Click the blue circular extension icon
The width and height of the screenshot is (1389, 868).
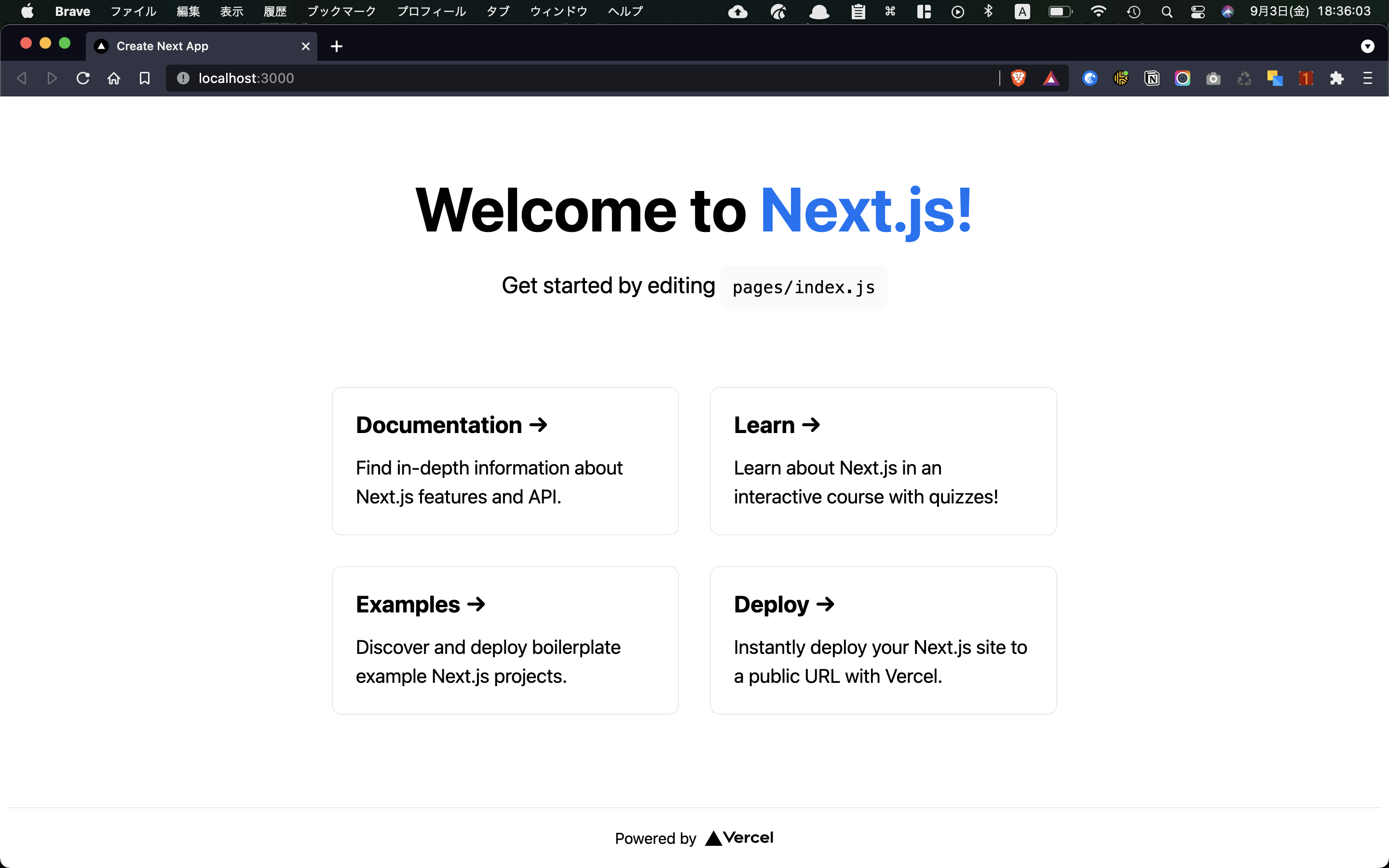pyautogui.click(x=1090, y=78)
